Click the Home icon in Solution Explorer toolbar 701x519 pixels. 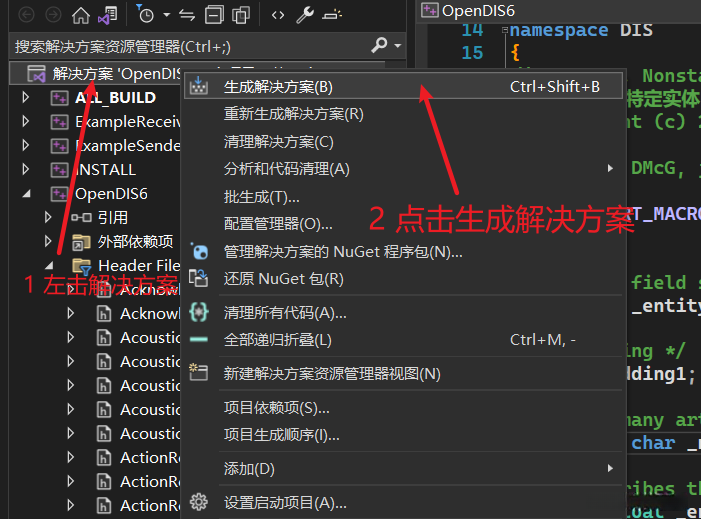(80, 15)
